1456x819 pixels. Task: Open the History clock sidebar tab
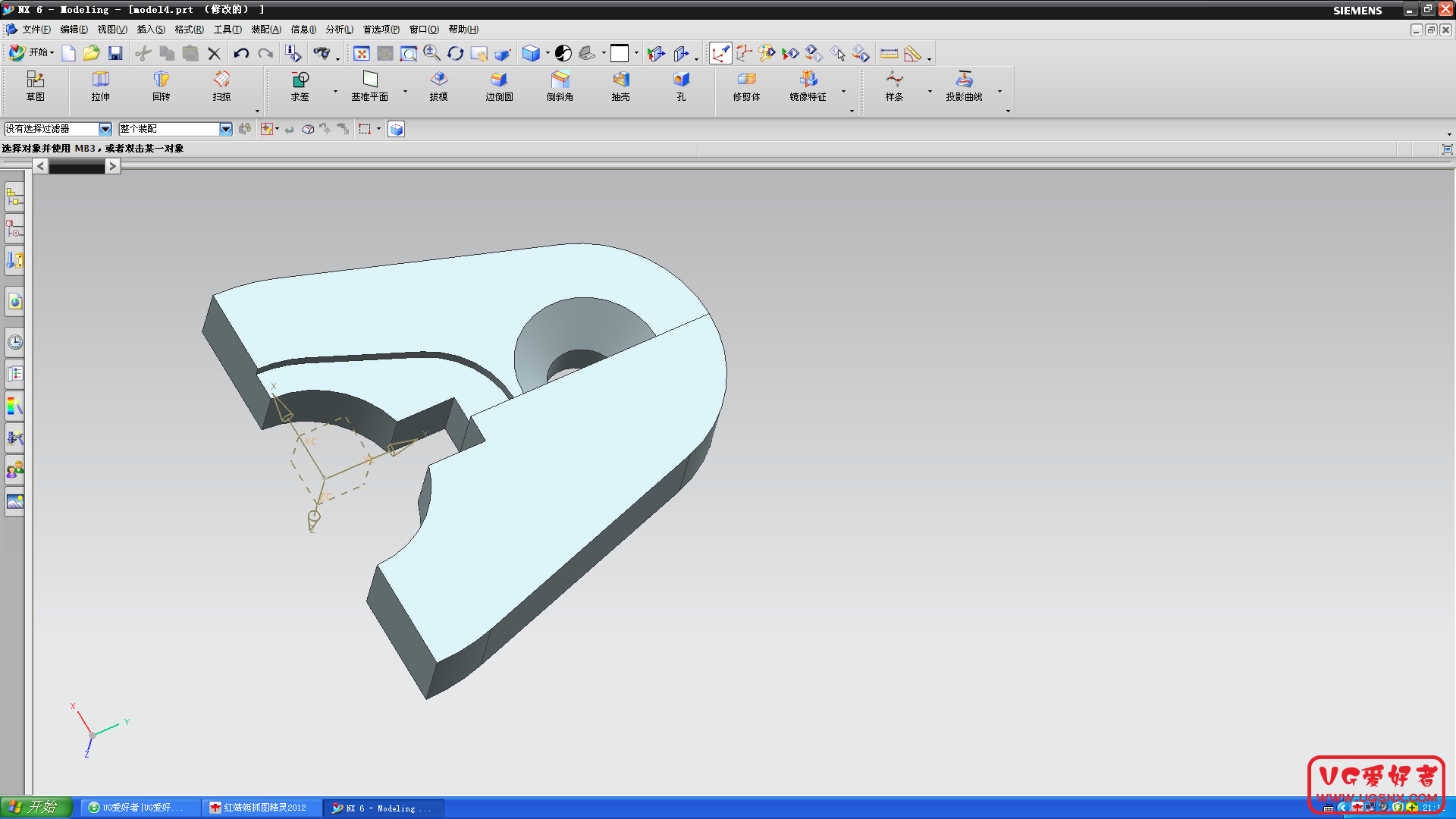pyautogui.click(x=15, y=342)
